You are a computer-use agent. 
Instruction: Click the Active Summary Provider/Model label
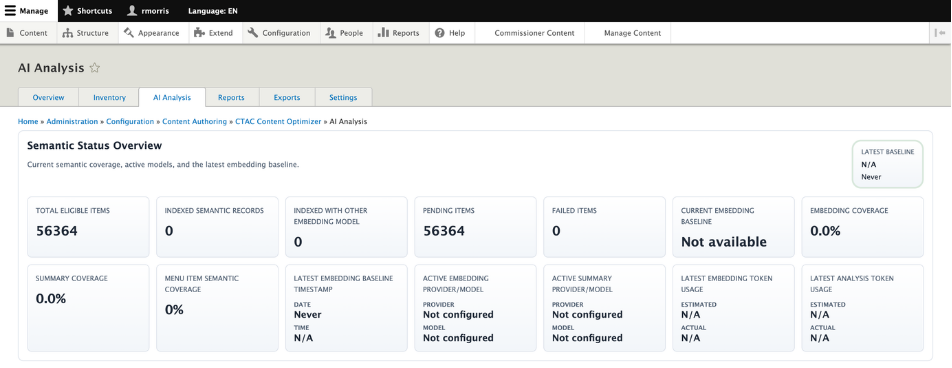(582, 284)
